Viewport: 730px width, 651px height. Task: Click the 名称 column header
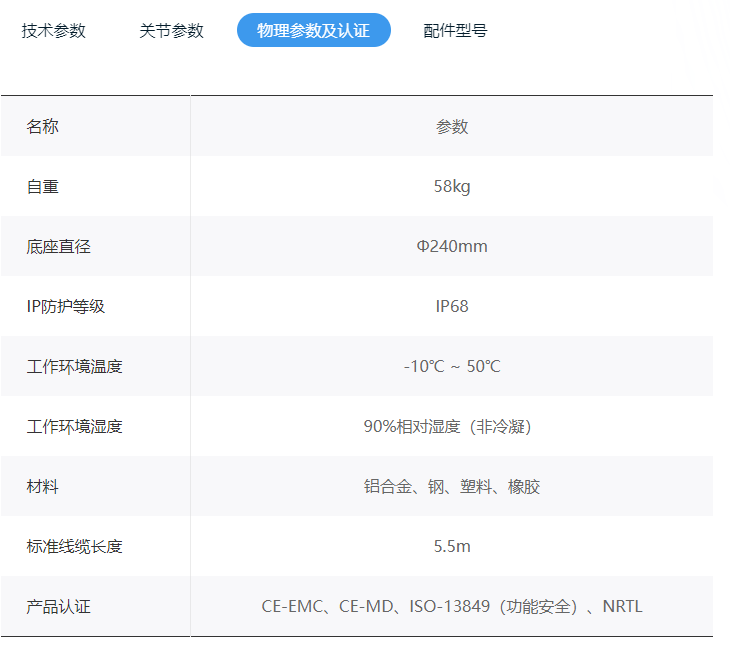click(43, 127)
